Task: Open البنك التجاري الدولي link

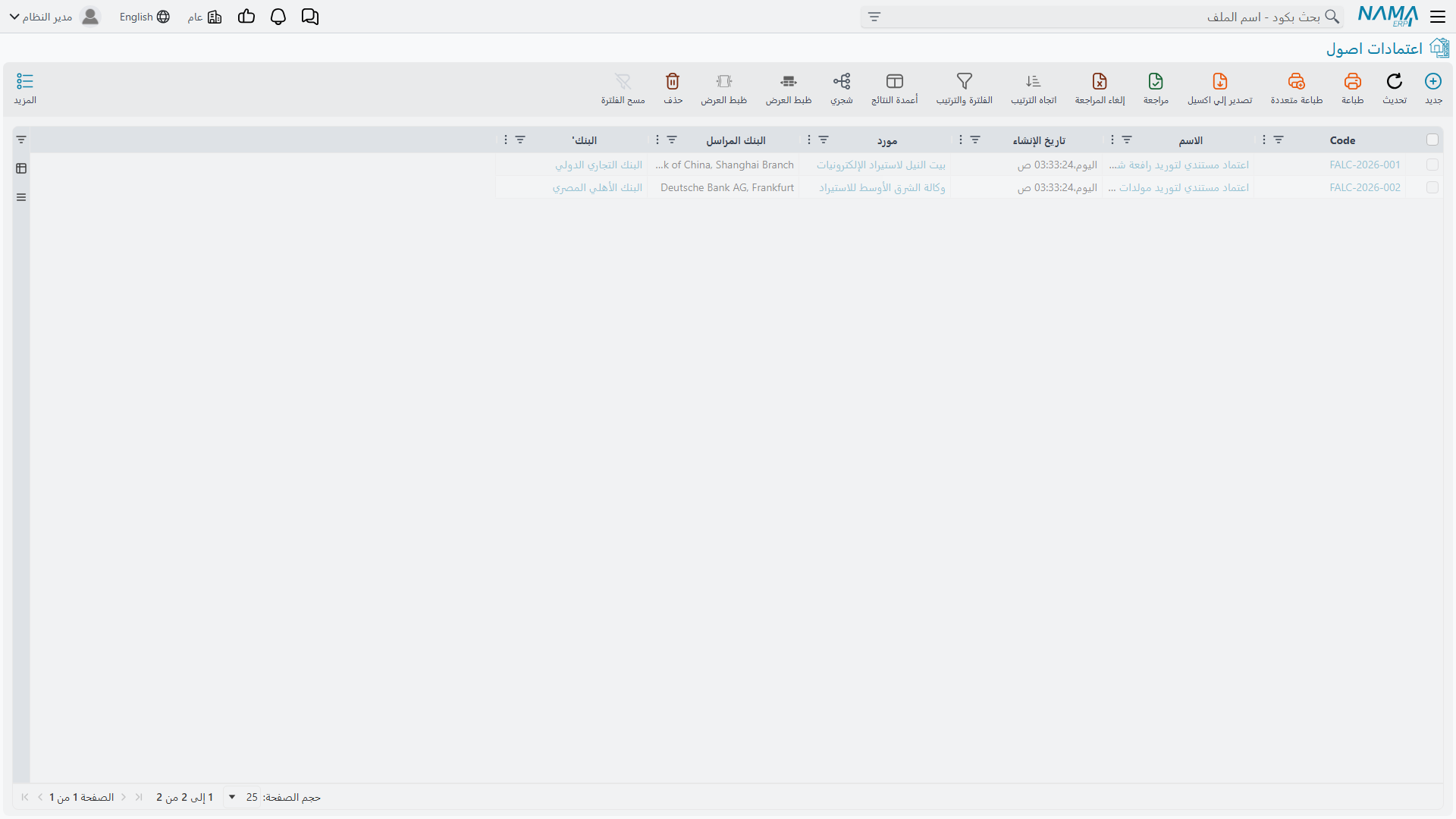Action: 598,165
